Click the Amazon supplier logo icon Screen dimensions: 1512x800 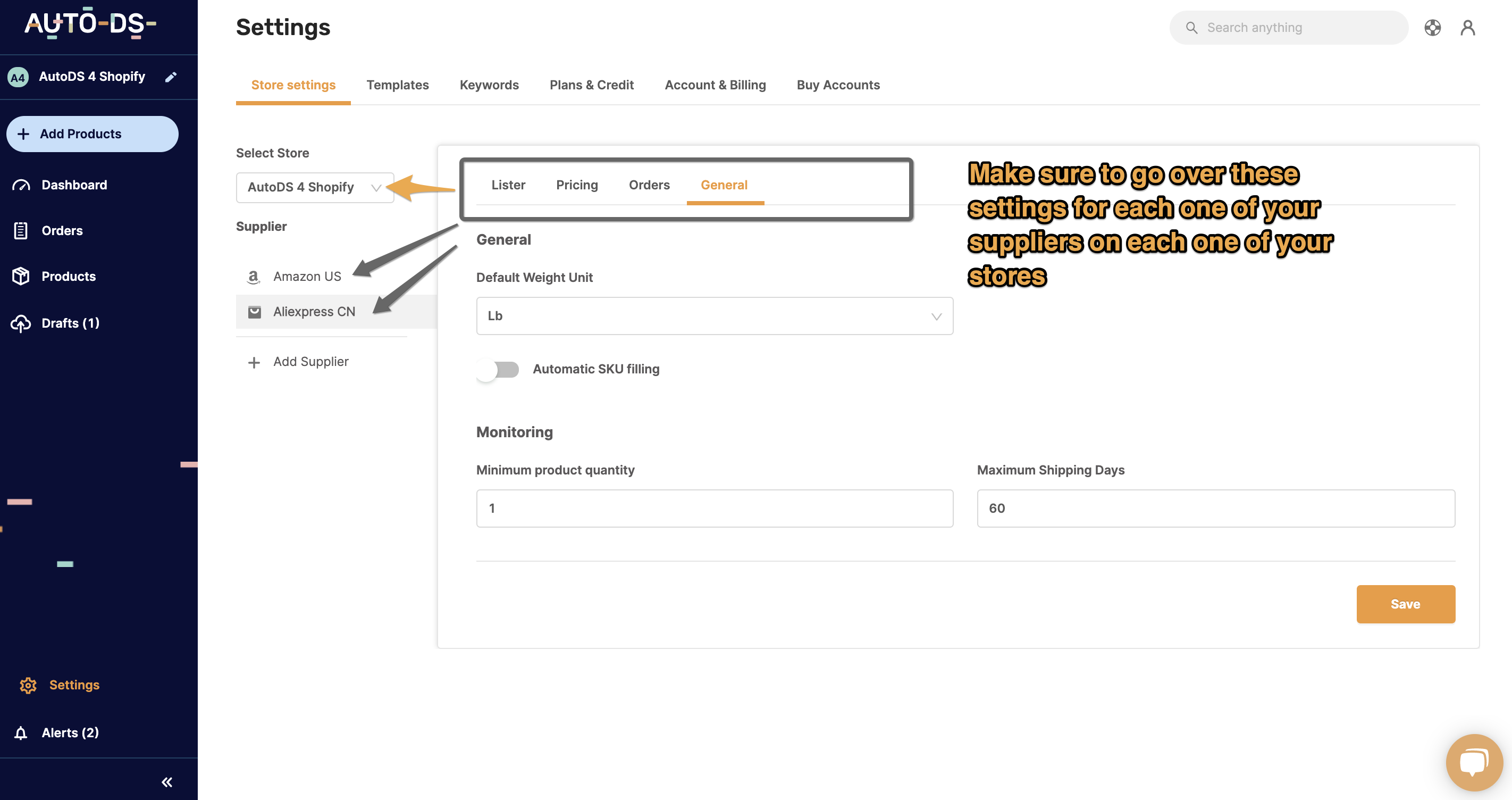pos(254,277)
